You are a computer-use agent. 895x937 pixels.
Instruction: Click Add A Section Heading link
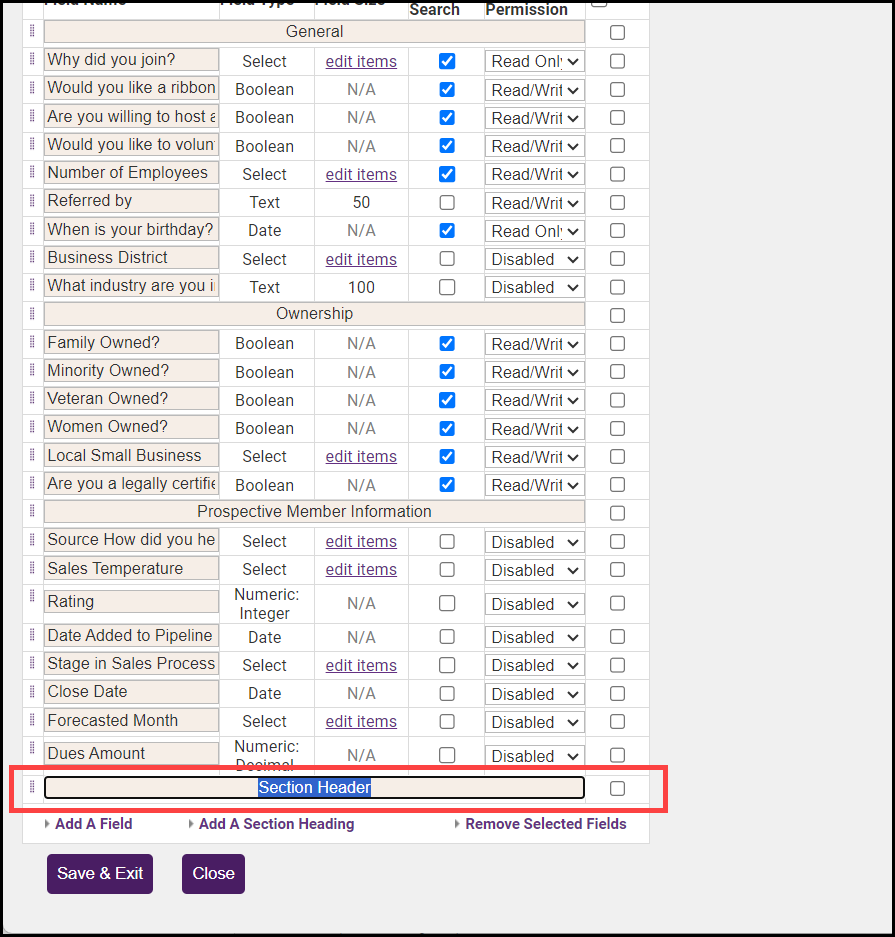pyautogui.click(x=276, y=824)
